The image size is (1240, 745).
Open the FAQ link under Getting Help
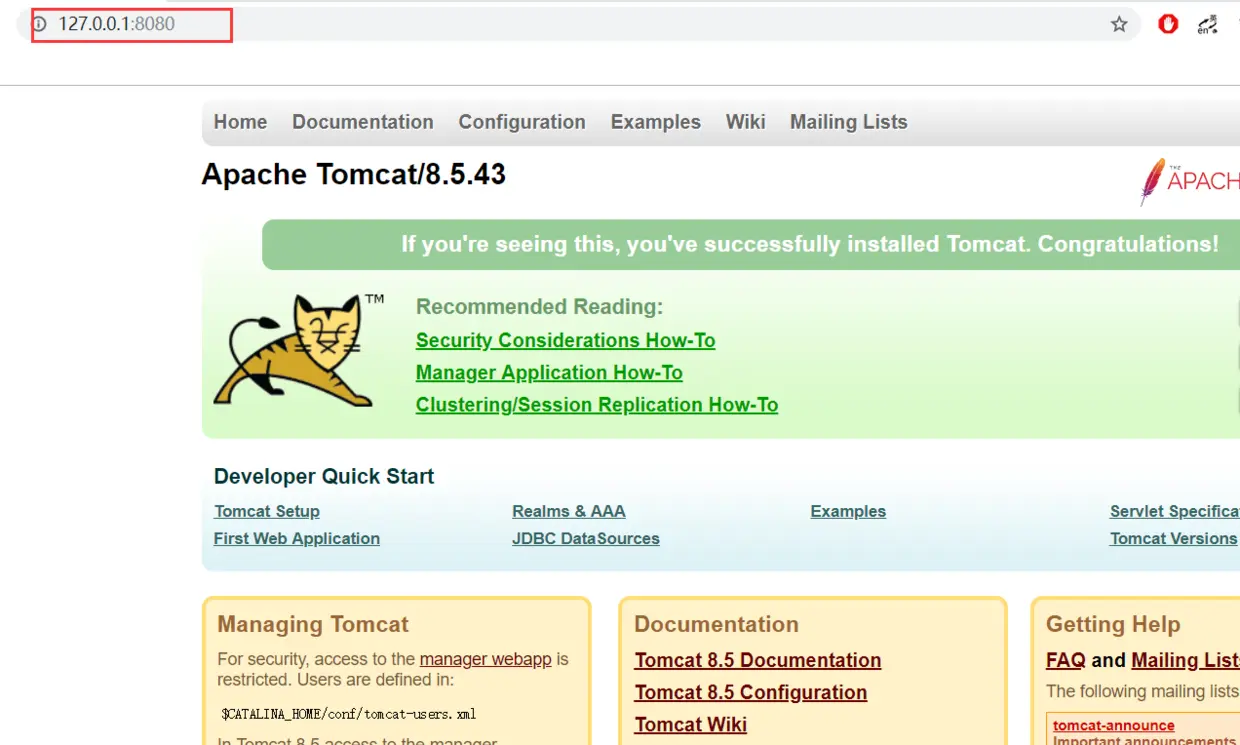tap(1066, 660)
